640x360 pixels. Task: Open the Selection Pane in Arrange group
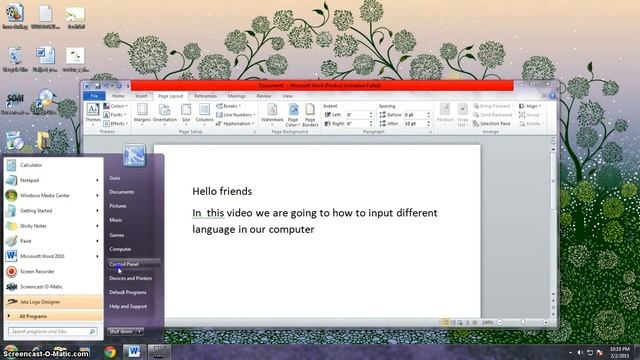click(x=492, y=124)
